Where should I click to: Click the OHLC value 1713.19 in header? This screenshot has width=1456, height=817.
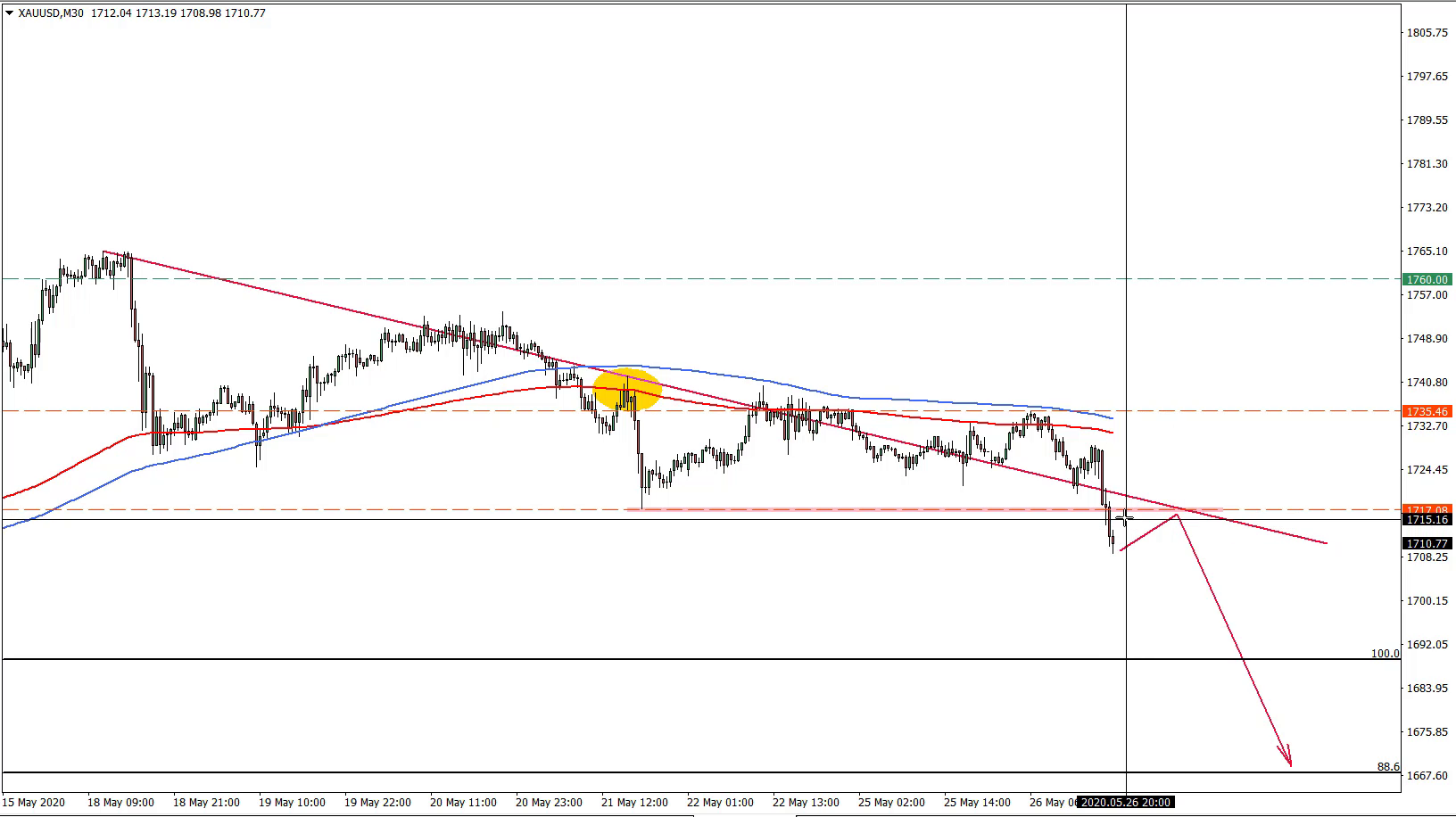pyautogui.click(x=156, y=13)
